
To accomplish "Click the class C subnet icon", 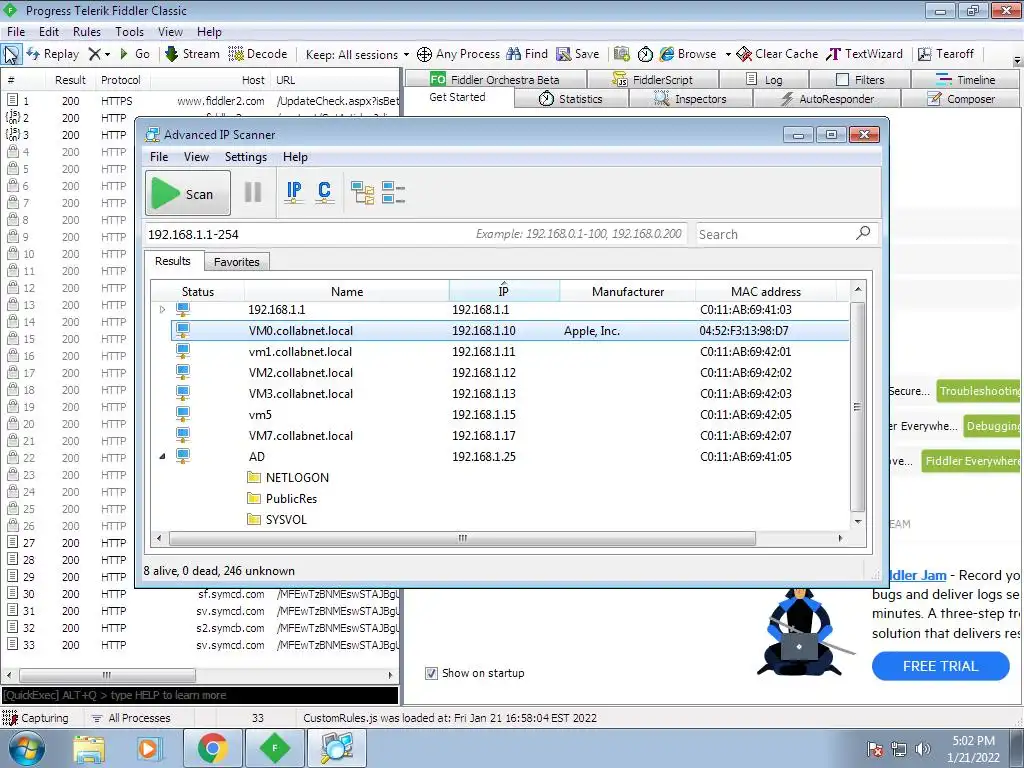I will pos(325,193).
